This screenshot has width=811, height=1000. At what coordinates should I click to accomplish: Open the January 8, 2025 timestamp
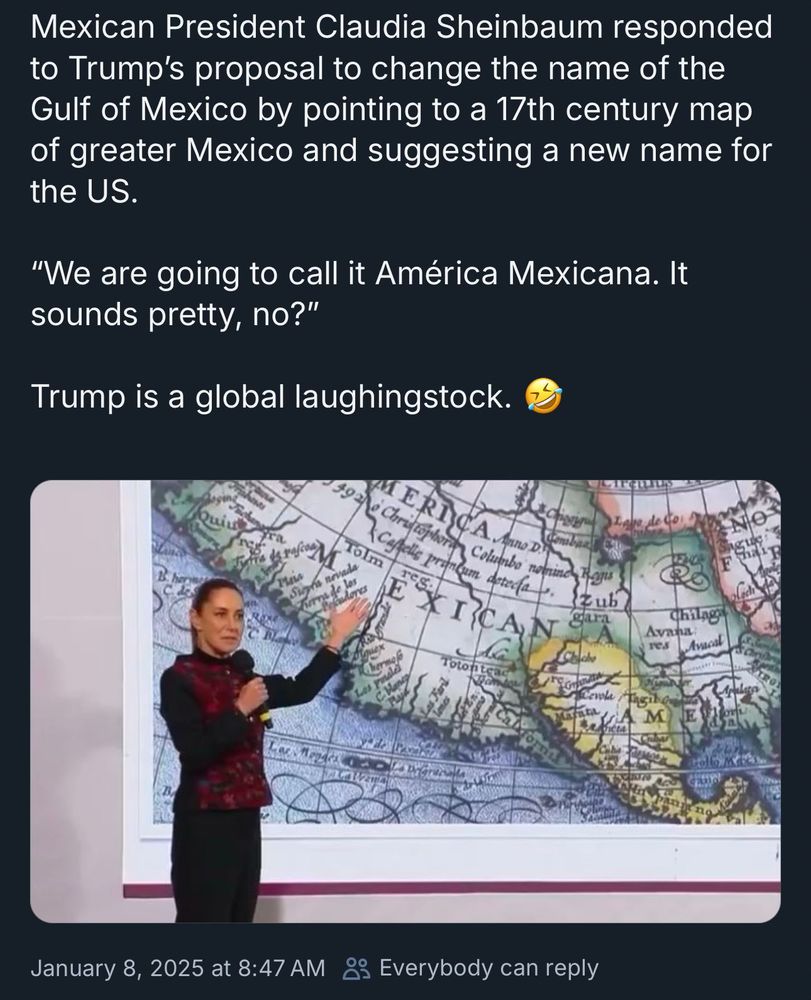[178, 968]
